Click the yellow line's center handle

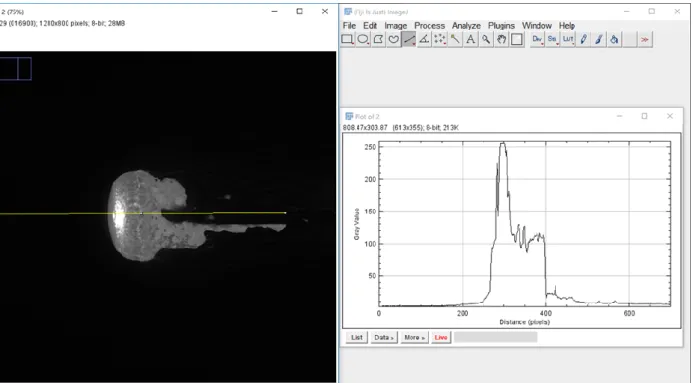coord(141,213)
